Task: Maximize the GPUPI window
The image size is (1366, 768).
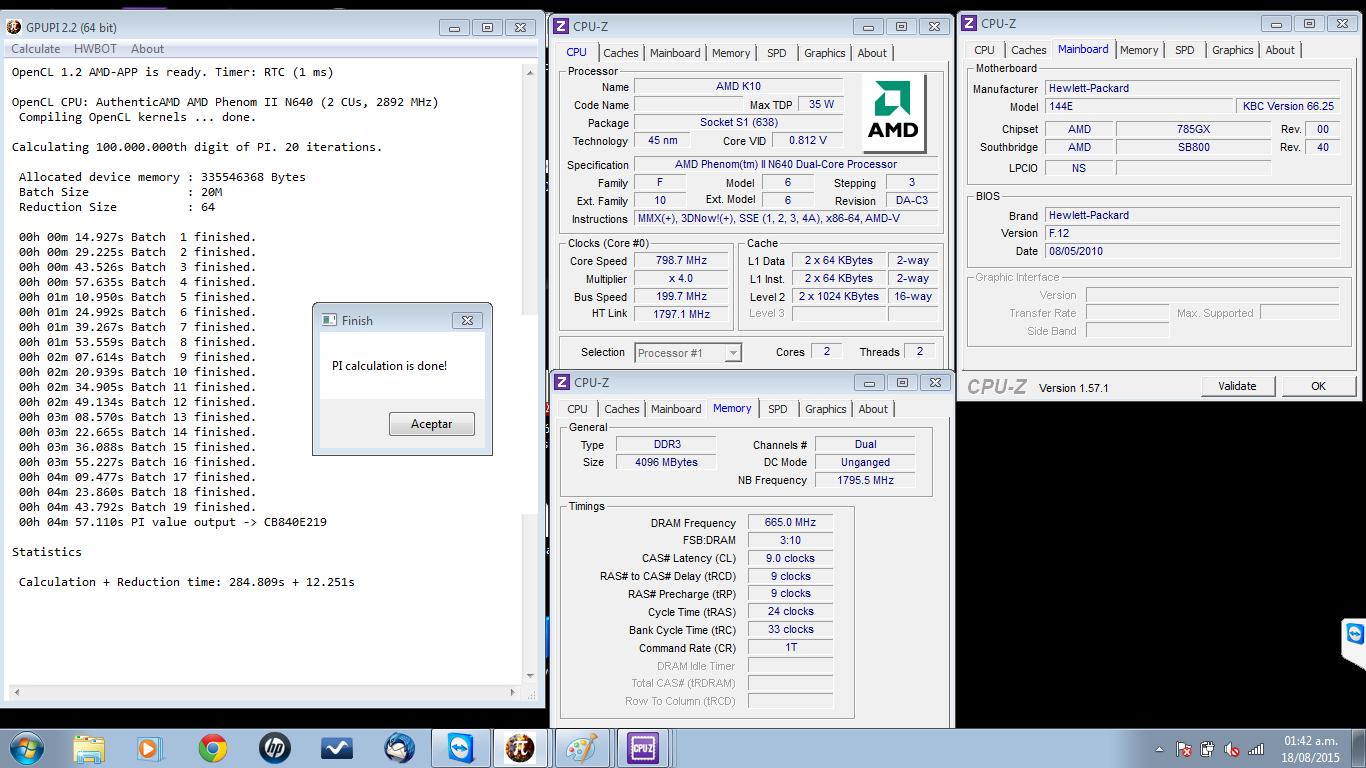Action: click(x=487, y=28)
